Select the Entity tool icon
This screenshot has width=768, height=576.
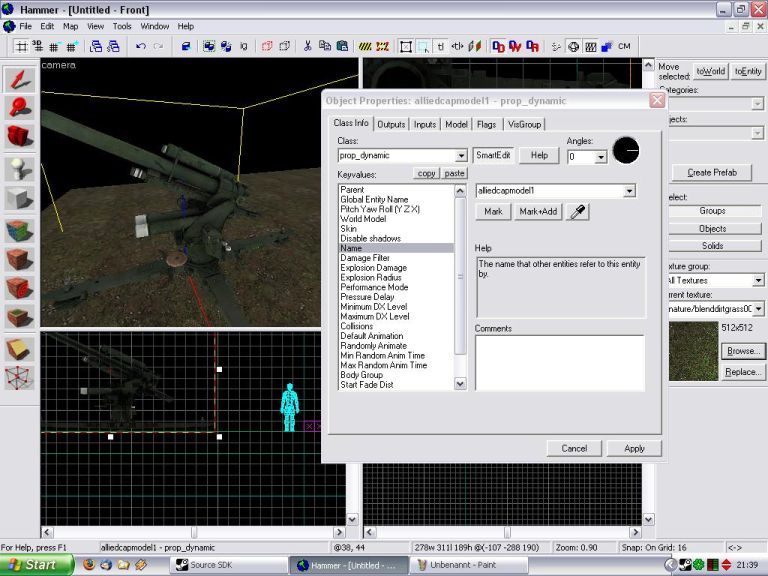[x=19, y=169]
